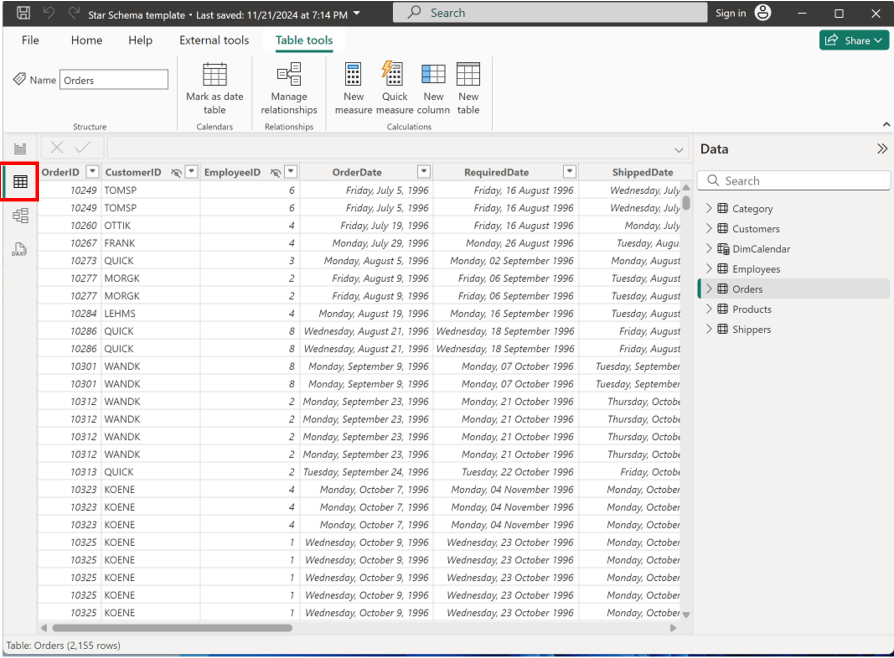
Task: Open Model view in left sidebar
Action: click(20, 215)
